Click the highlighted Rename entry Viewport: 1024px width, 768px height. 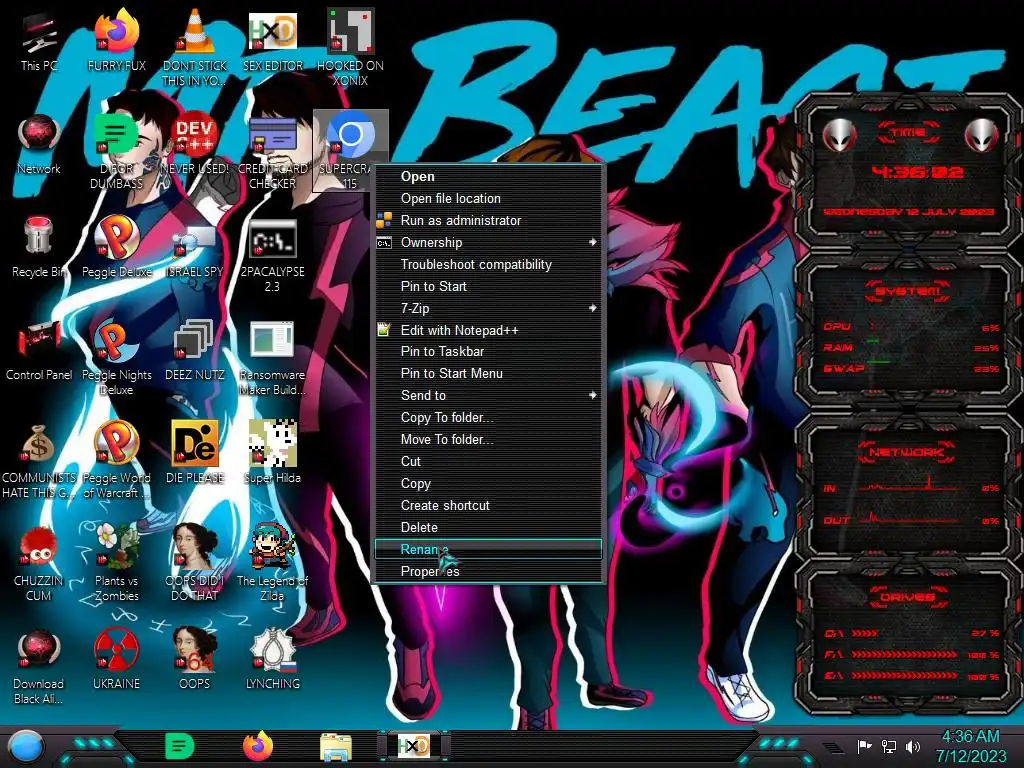[x=488, y=549]
